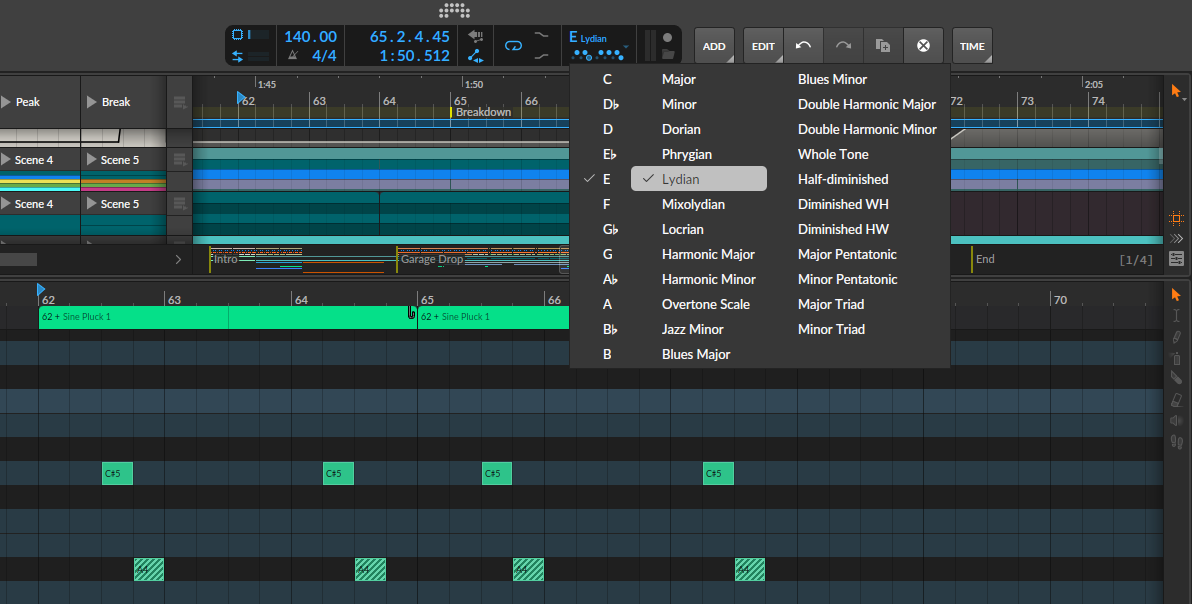This screenshot has height=604, width=1192.
Task: Open the TIME dropdown menu
Action: tap(972, 46)
